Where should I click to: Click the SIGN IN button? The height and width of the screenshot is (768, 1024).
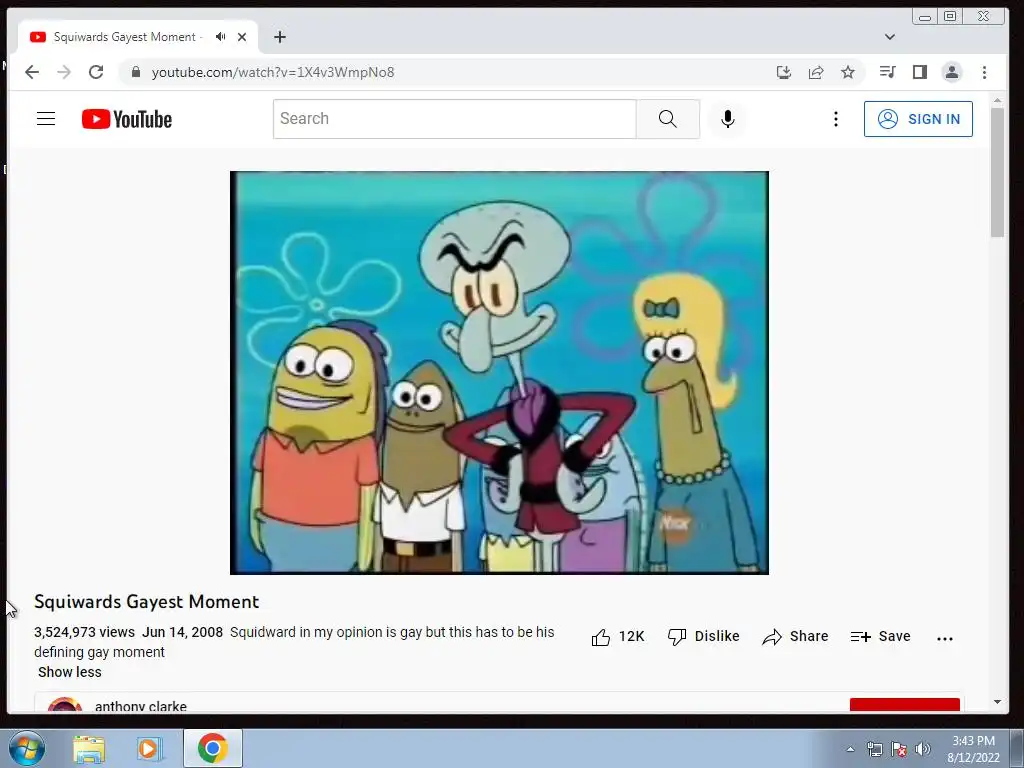[x=918, y=119]
